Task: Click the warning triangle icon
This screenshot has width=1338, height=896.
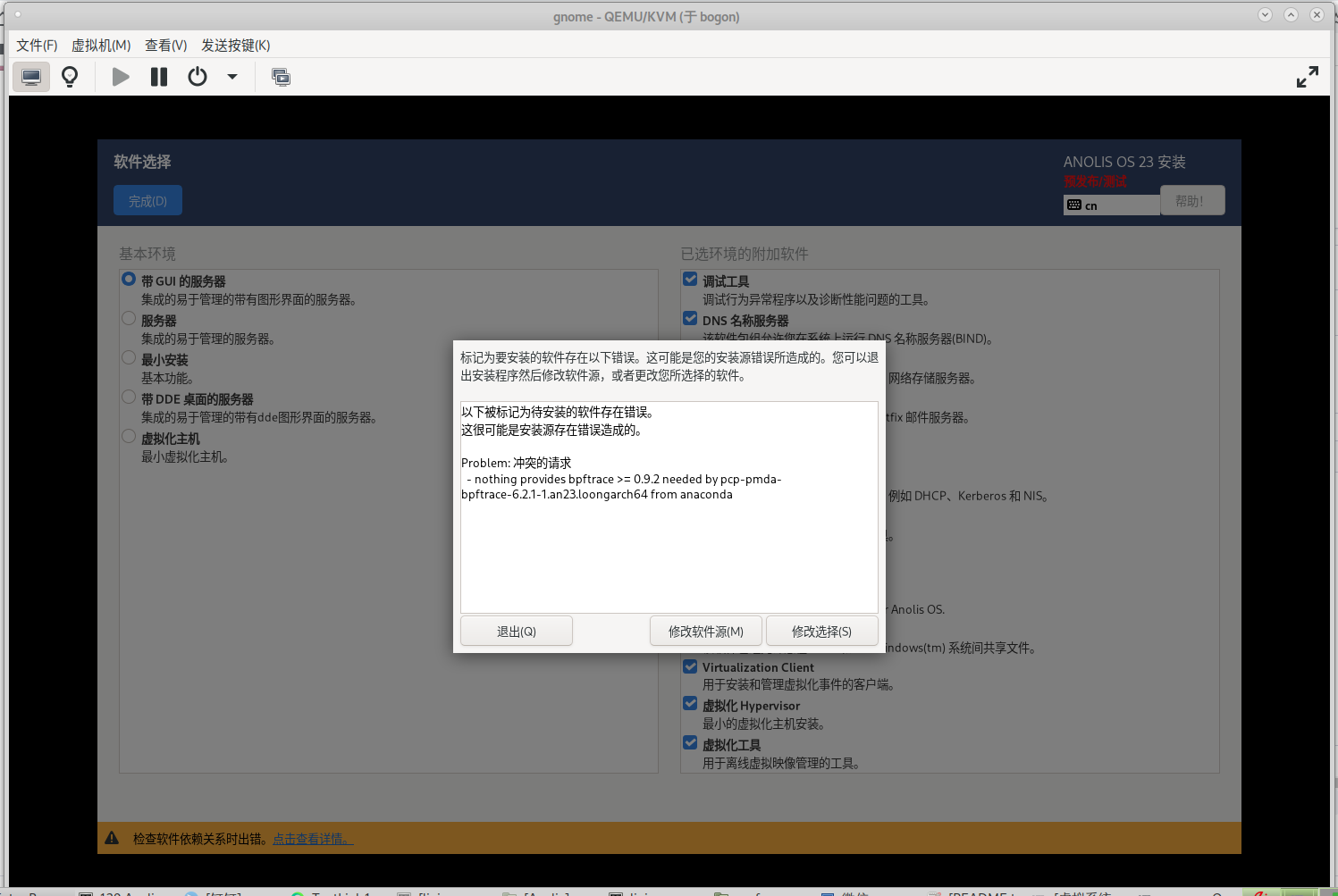Action: click(x=112, y=838)
